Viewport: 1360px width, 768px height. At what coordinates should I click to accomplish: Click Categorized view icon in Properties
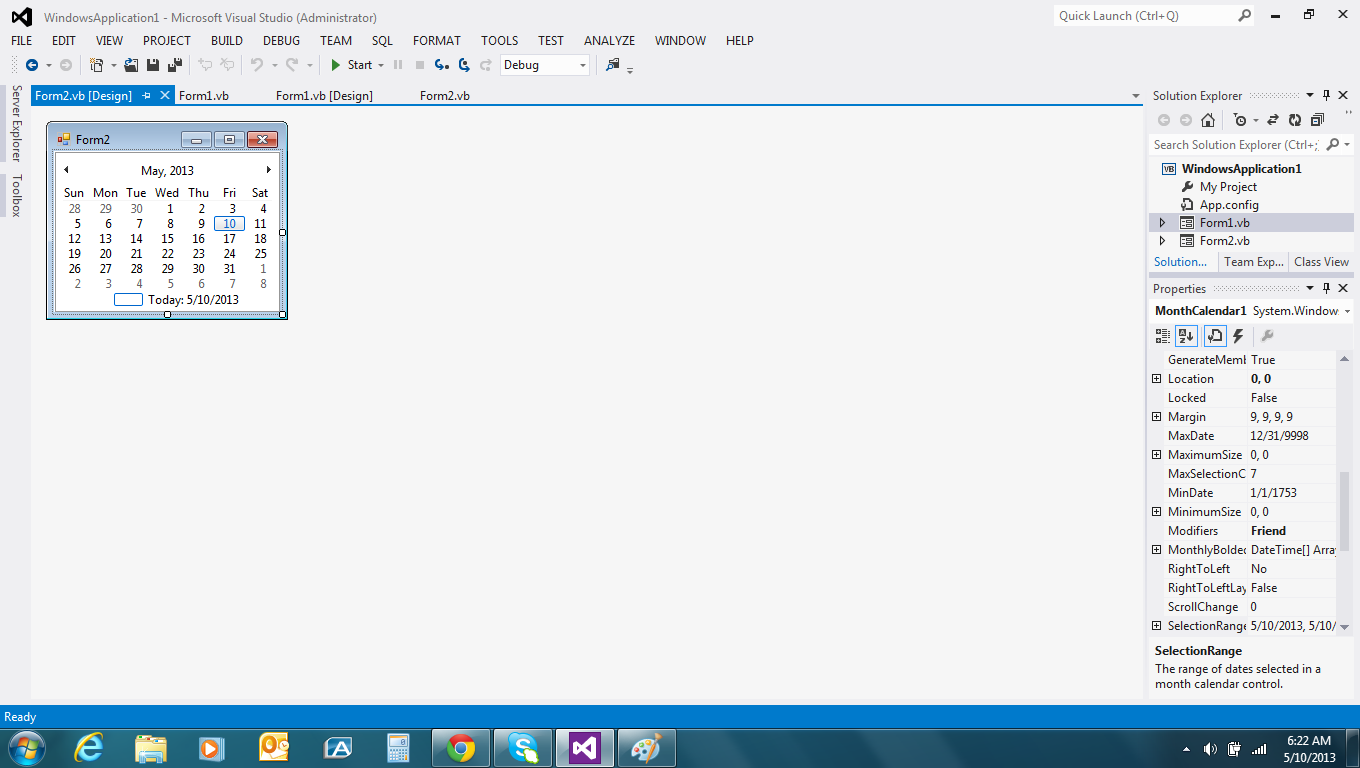pos(1163,336)
